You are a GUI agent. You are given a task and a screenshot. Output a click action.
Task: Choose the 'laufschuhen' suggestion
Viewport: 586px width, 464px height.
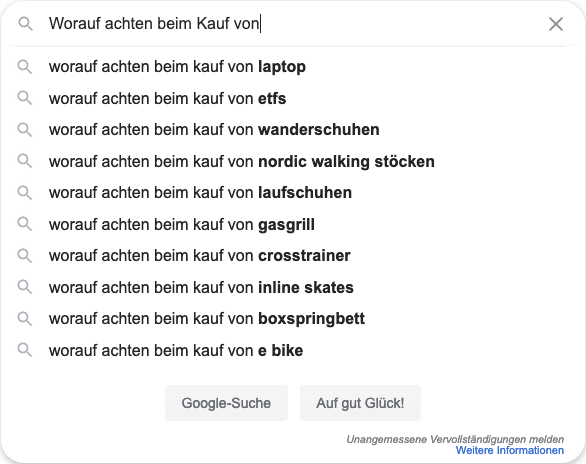pyautogui.click(x=290, y=193)
